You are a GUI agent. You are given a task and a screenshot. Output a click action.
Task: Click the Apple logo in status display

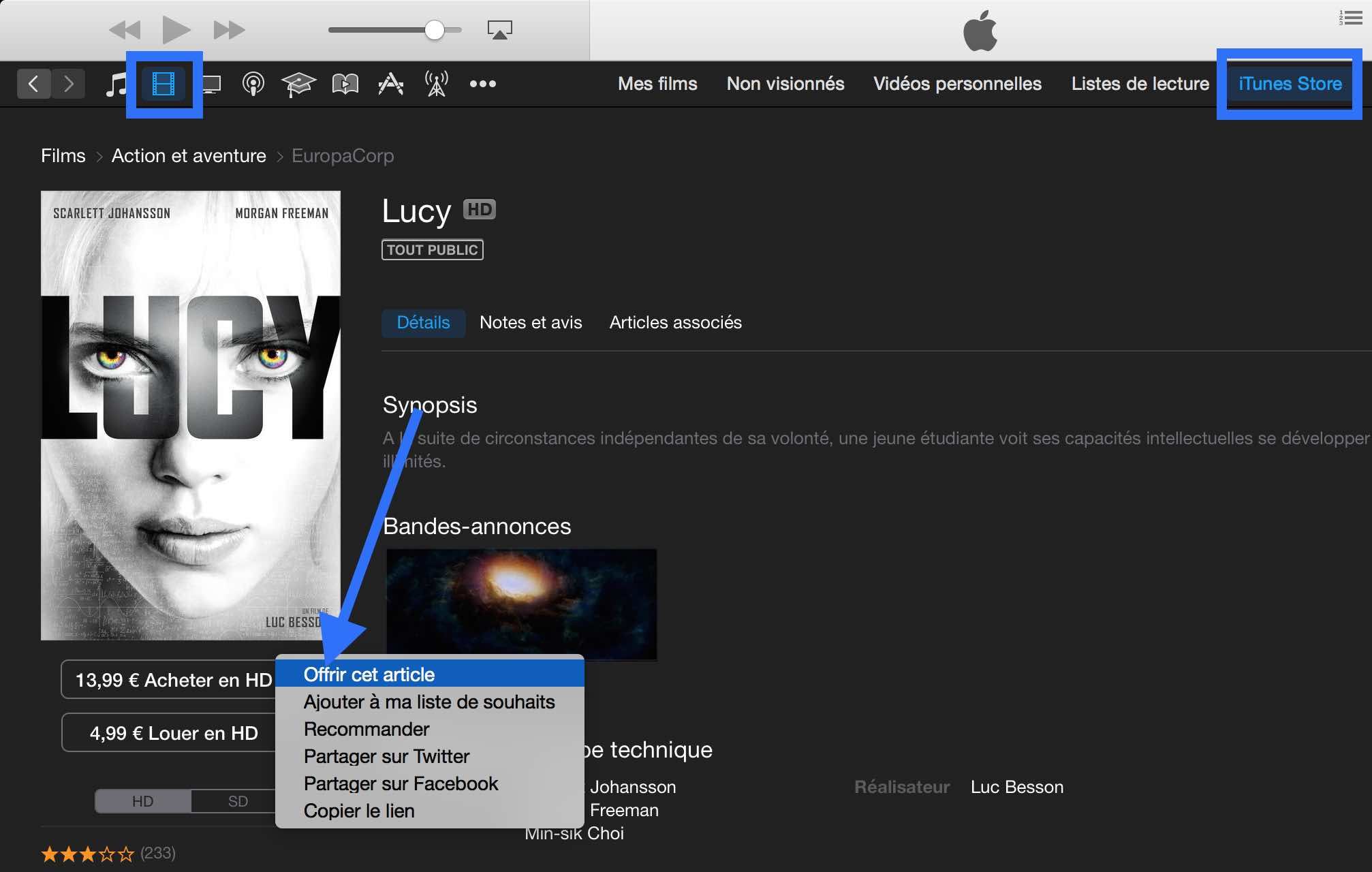(980, 31)
